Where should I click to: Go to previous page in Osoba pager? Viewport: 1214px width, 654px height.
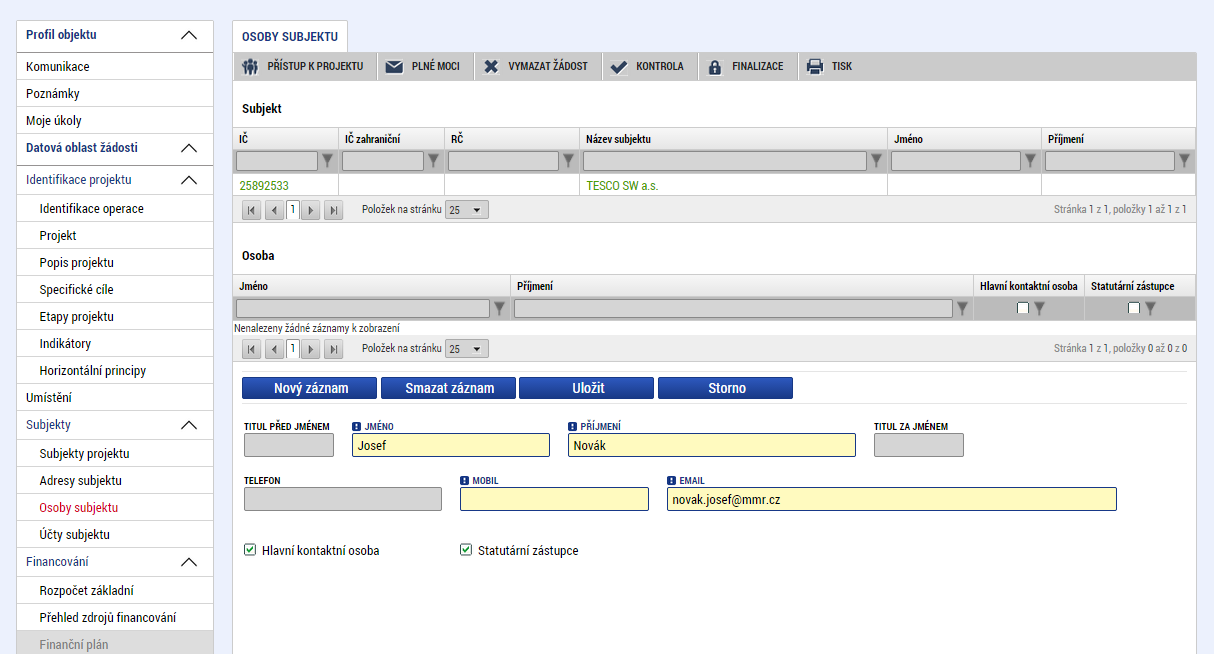pos(274,349)
